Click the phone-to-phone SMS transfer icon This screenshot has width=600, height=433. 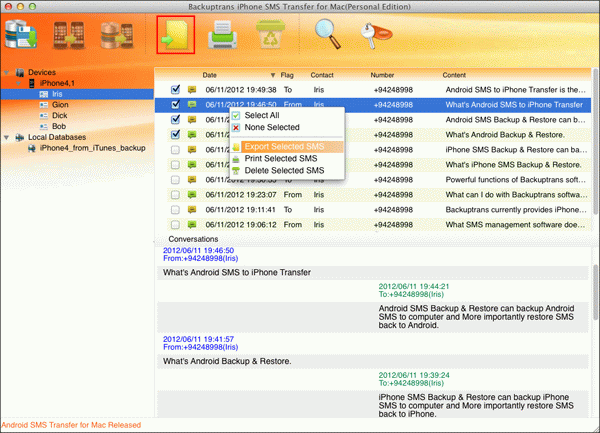pos(69,36)
